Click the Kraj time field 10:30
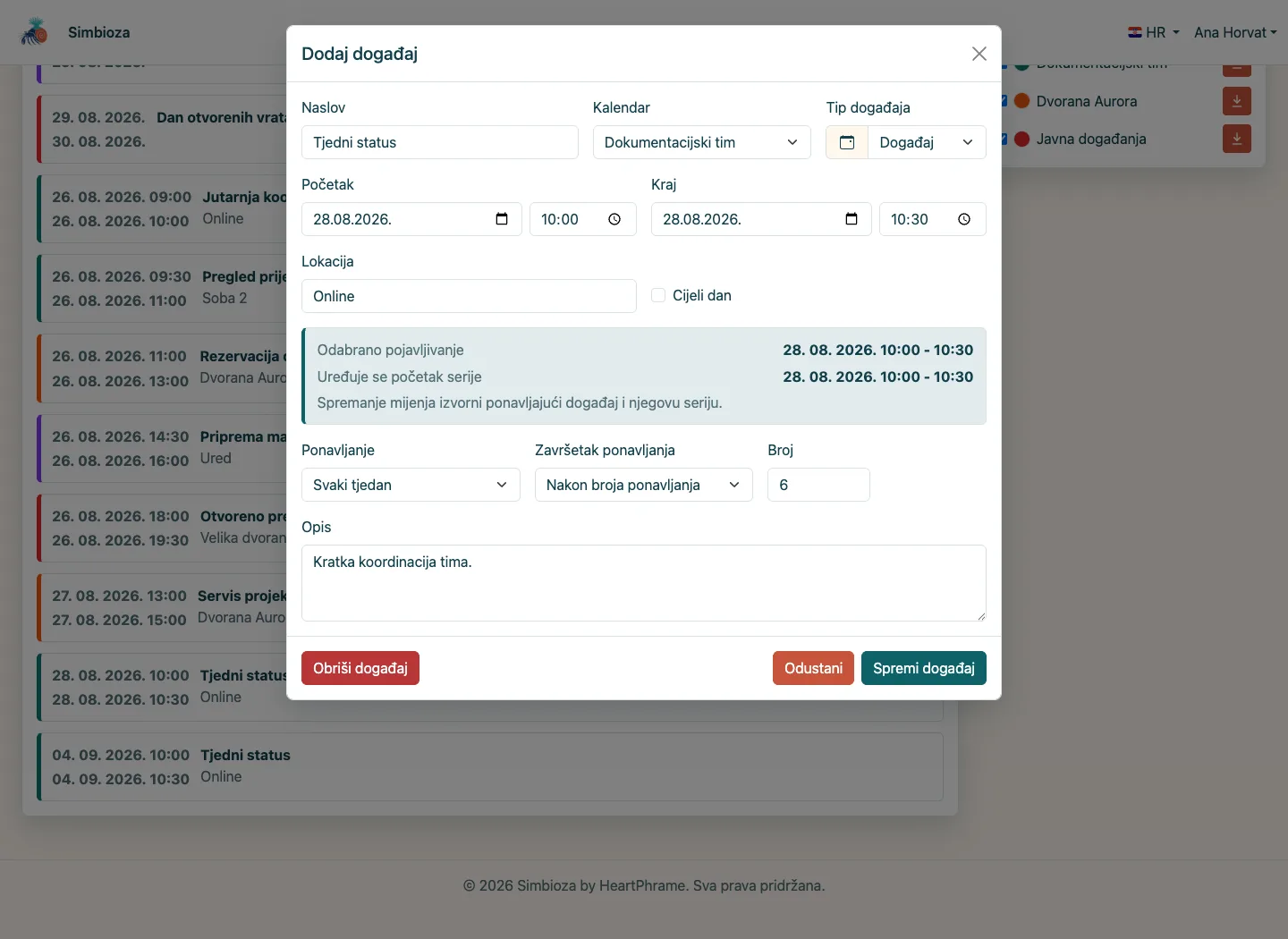The image size is (1288, 939). pyautogui.click(x=933, y=219)
